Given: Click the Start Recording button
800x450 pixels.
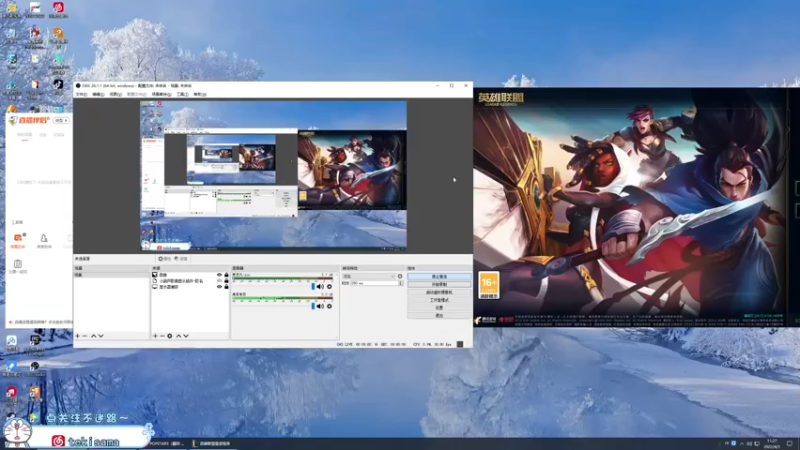Looking at the screenshot, I should (439, 284).
